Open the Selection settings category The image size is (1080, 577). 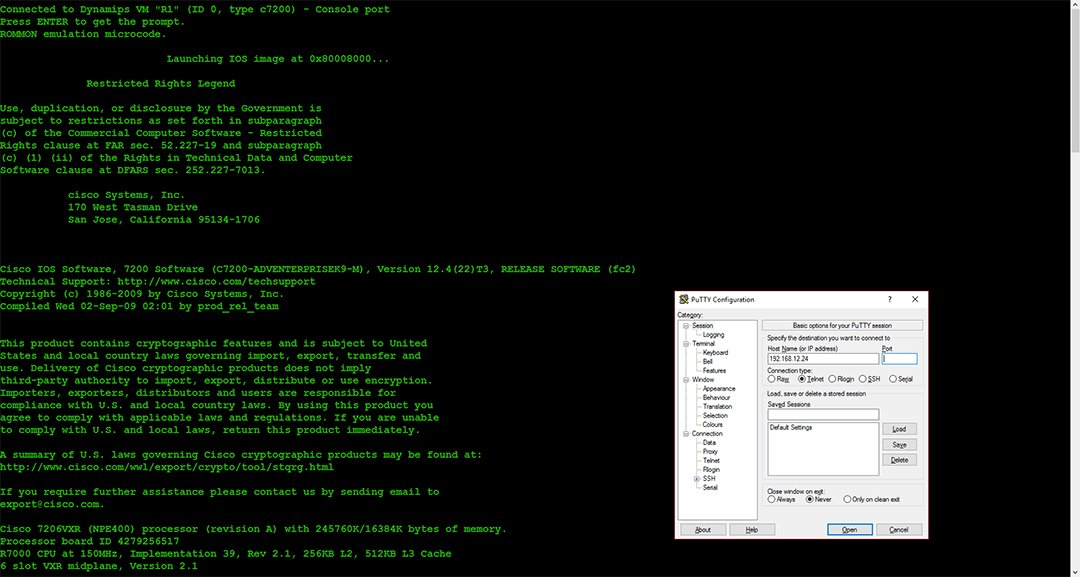pos(715,415)
